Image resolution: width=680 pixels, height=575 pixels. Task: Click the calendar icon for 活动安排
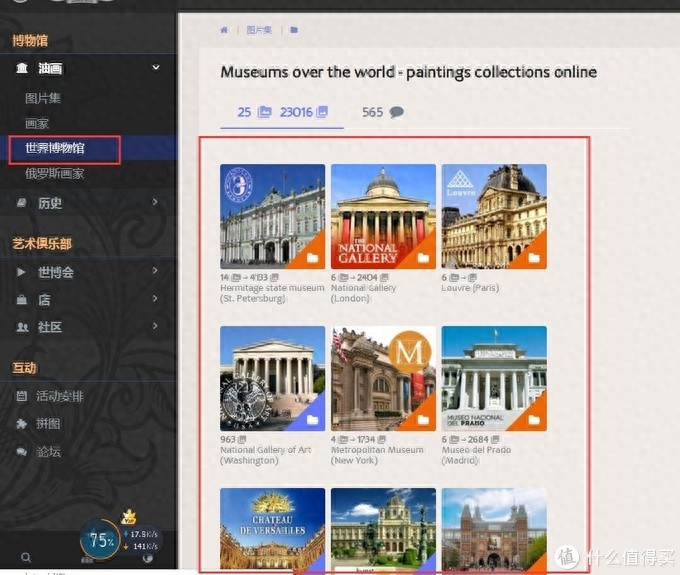(x=21, y=396)
